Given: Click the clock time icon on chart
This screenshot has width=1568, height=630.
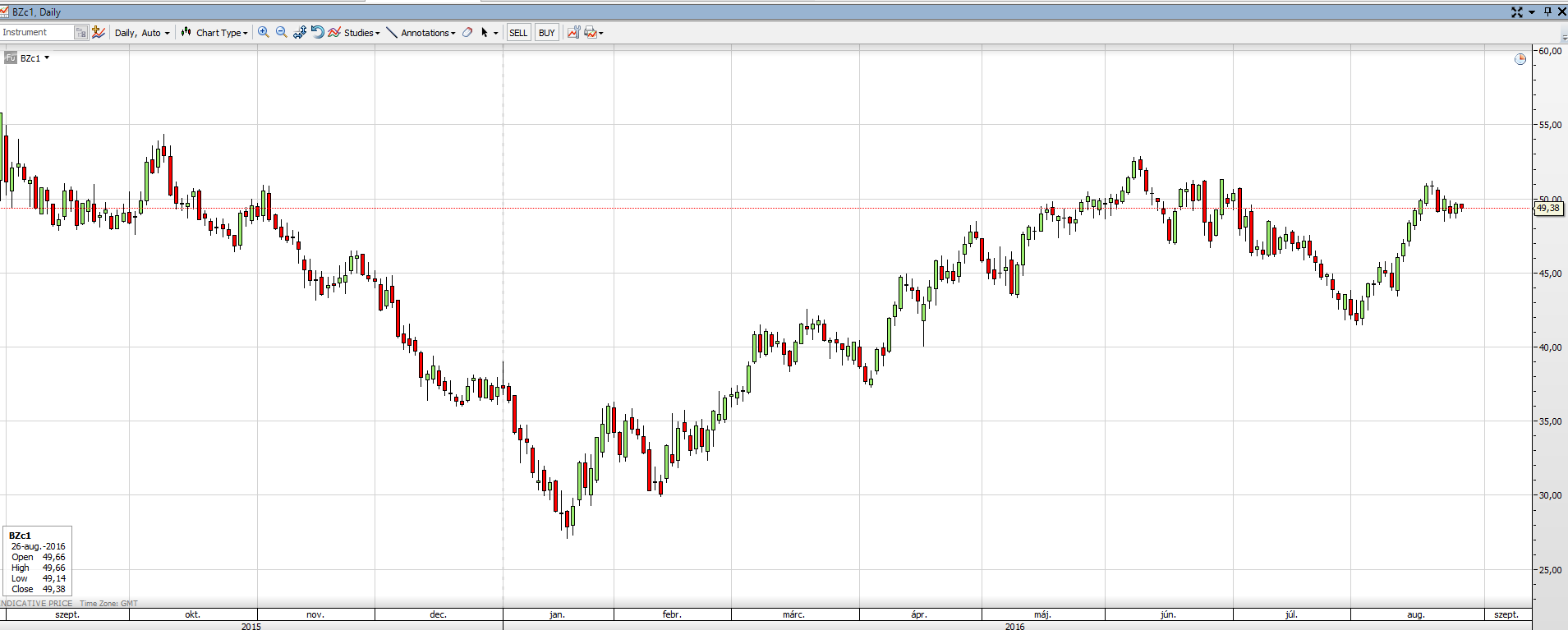Looking at the screenshot, I should pyautogui.click(x=1520, y=59).
